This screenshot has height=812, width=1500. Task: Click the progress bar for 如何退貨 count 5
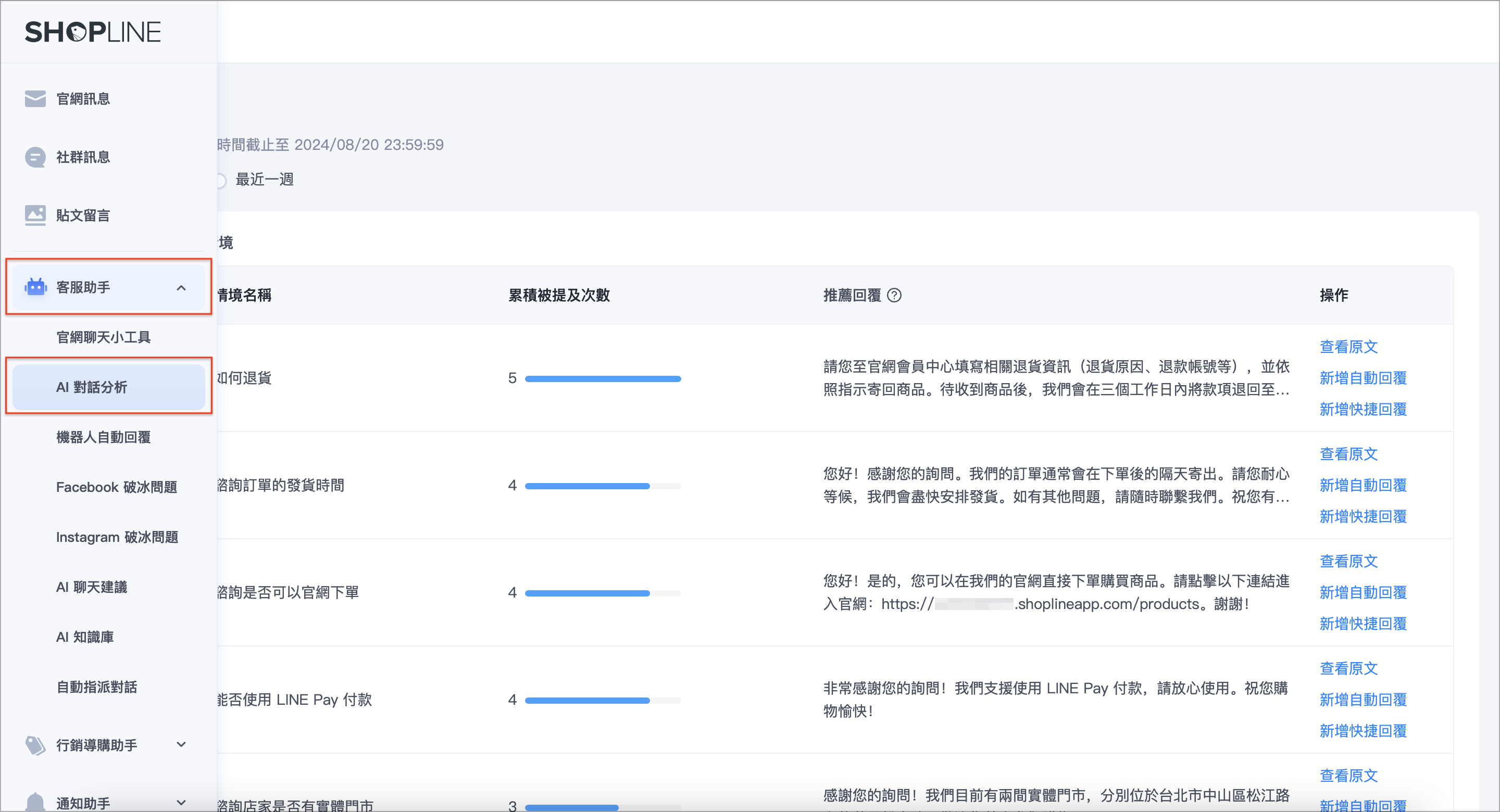coord(603,379)
